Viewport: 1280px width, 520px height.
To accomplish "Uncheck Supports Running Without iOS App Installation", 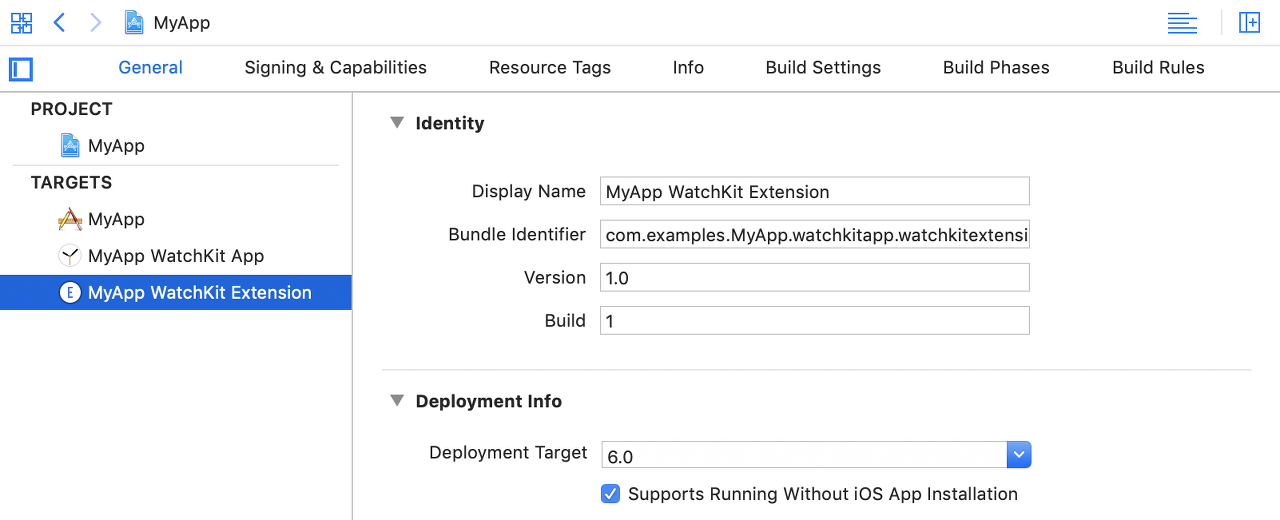I will click(x=610, y=494).
